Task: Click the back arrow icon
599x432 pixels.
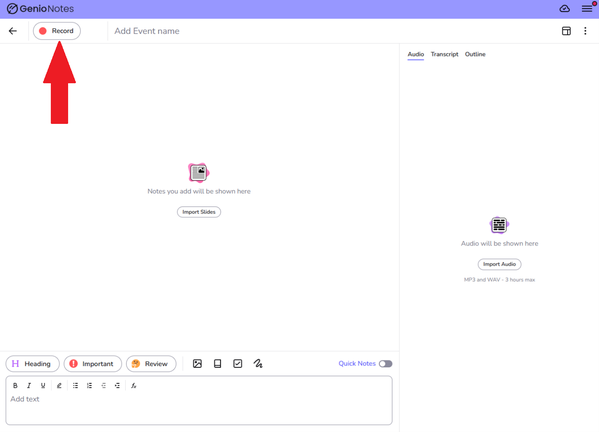Action: click(13, 31)
